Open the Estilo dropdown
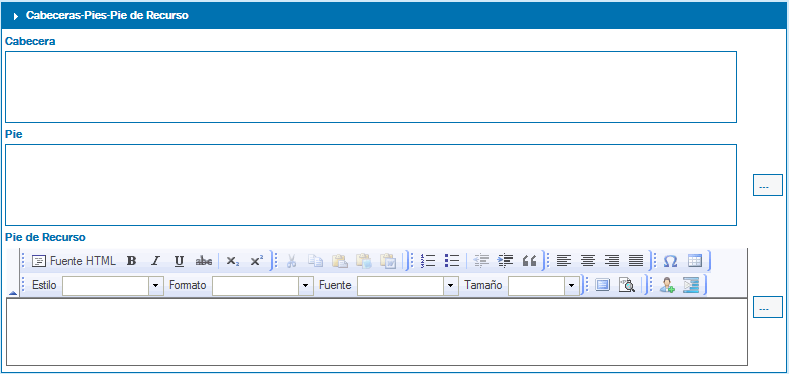Viewport: 789px width, 374px height. tap(155, 286)
